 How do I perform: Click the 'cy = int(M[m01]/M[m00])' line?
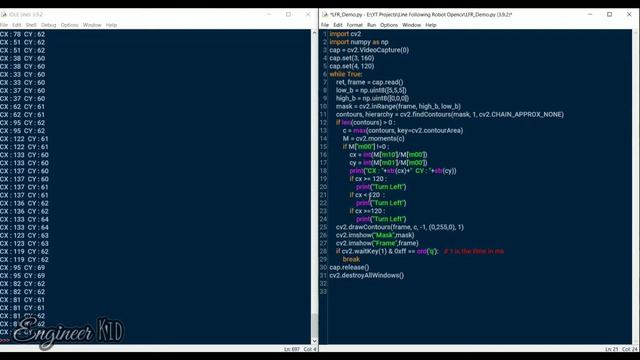[388, 163]
